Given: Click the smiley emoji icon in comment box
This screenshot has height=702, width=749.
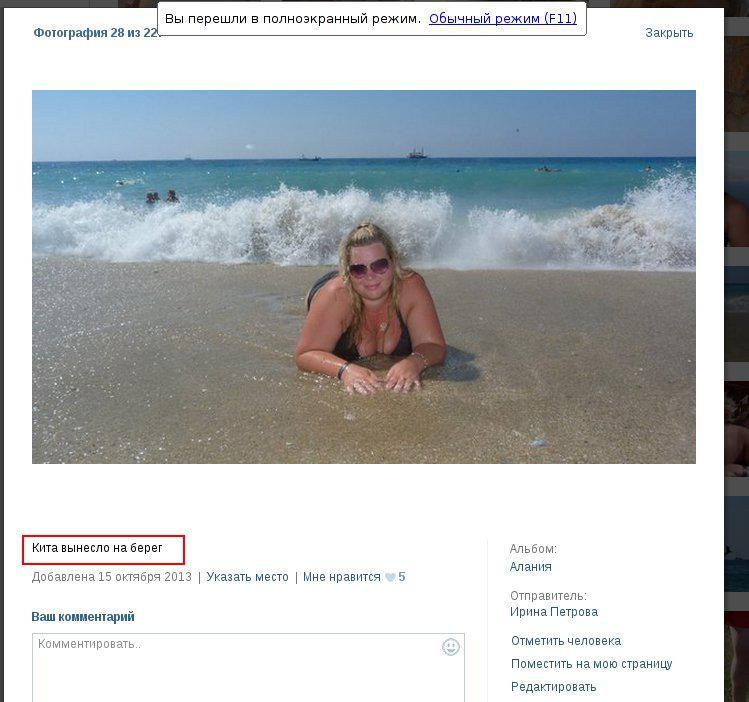Looking at the screenshot, I should pyautogui.click(x=450, y=647).
